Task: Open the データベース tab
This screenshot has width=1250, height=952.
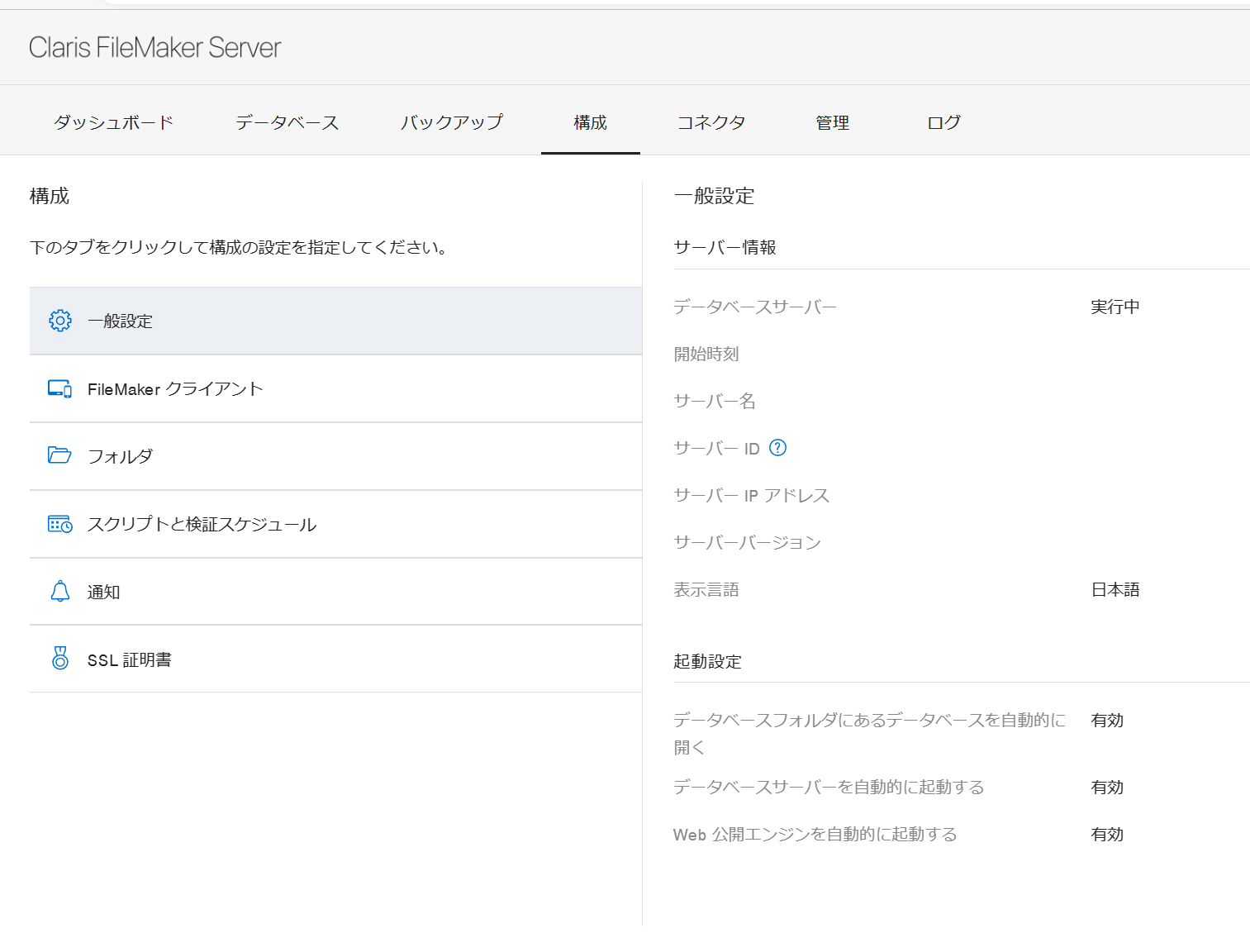Action: [x=287, y=122]
